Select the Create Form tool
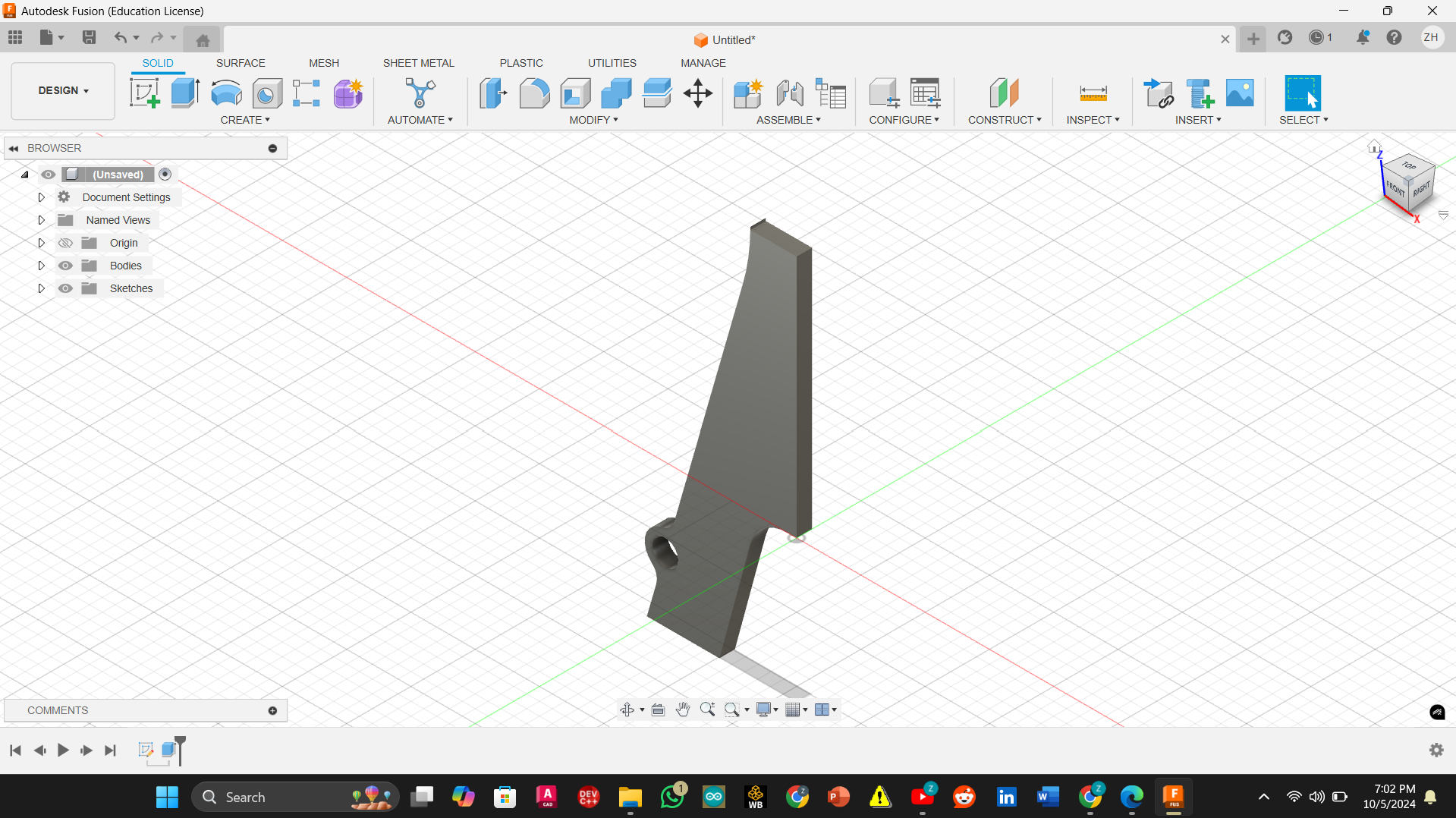The image size is (1456, 818). [348, 93]
